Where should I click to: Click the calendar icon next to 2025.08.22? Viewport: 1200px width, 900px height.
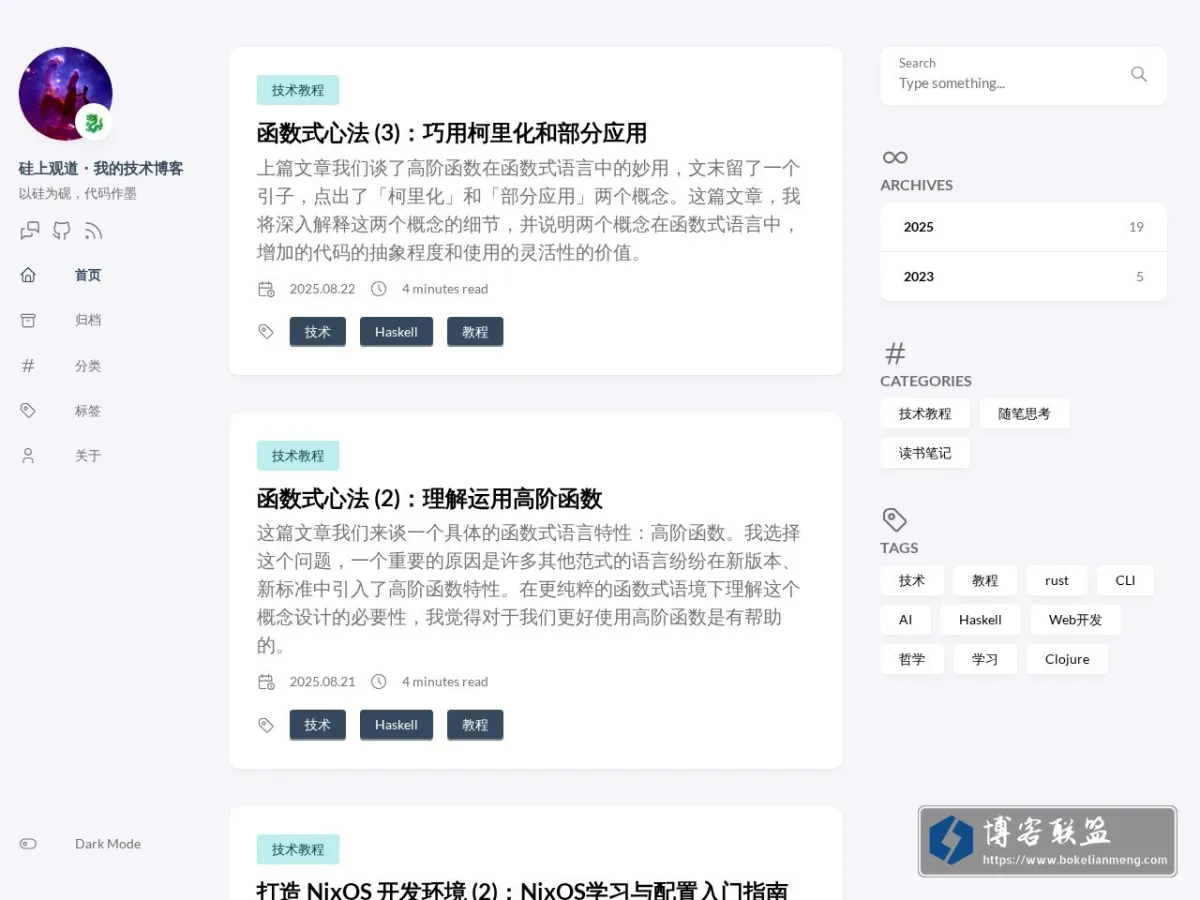point(266,289)
